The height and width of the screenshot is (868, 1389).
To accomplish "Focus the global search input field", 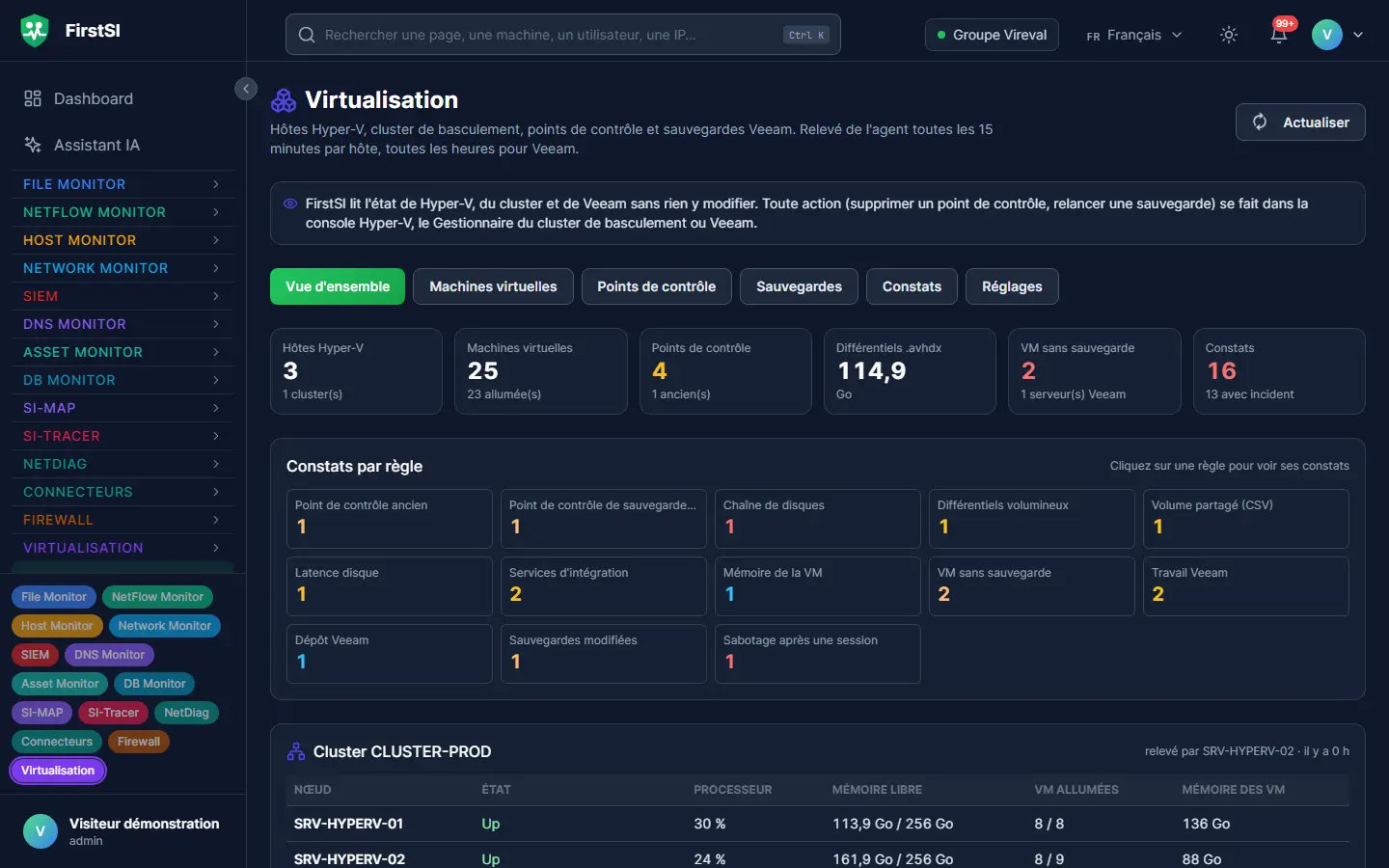I will pyautogui.click(x=563, y=35).
